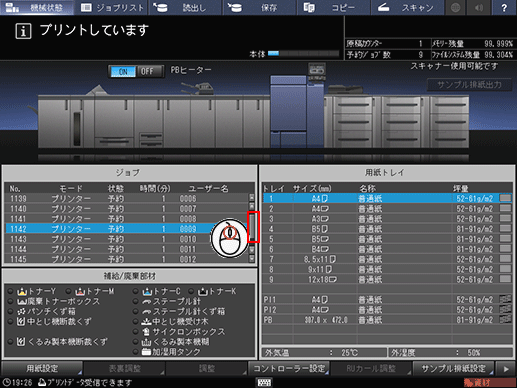Screen dimensions: 517x388
Task: Select highlighted job 1142 row
Action: coord(127,229)
